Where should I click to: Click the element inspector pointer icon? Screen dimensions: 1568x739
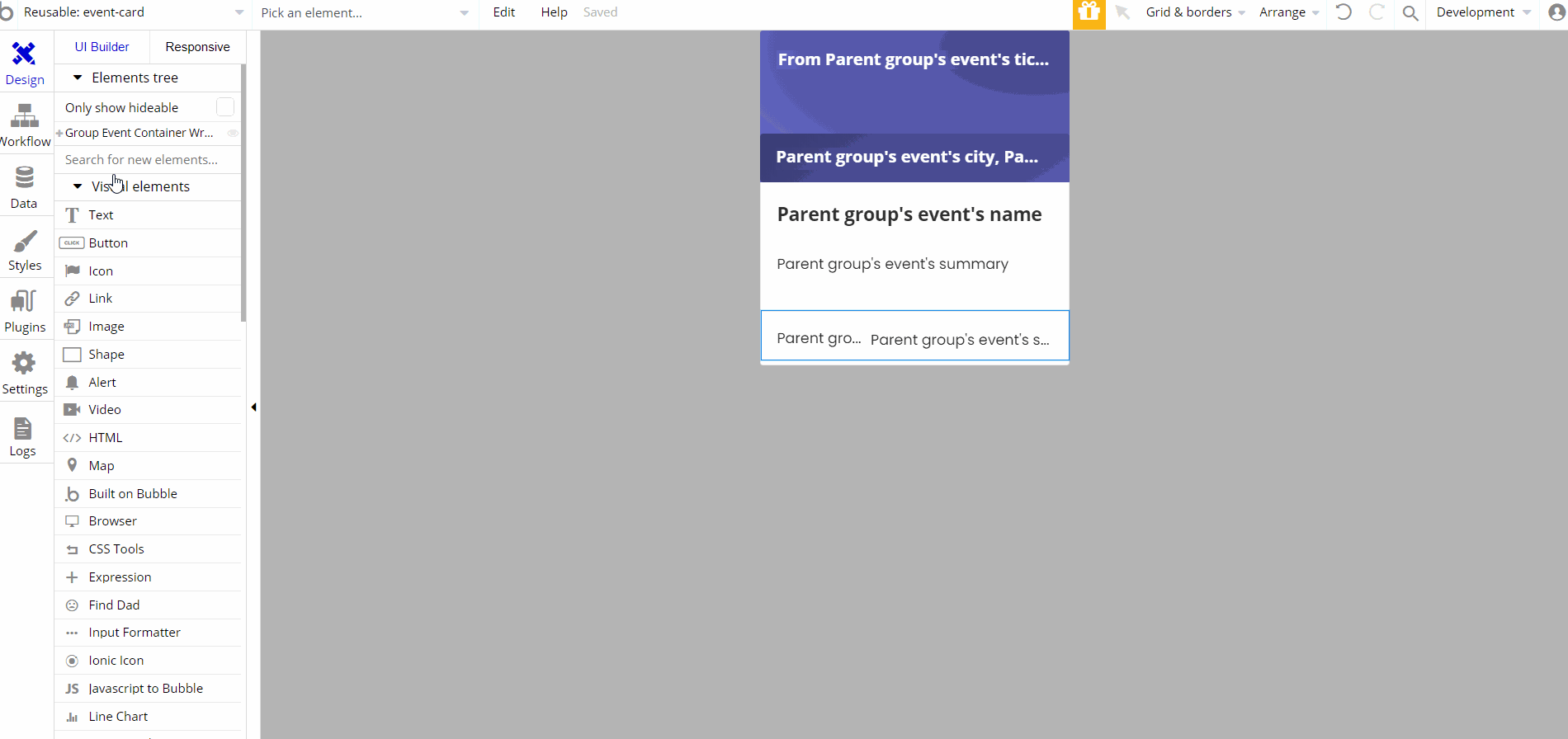click(x=1122, y=12)
